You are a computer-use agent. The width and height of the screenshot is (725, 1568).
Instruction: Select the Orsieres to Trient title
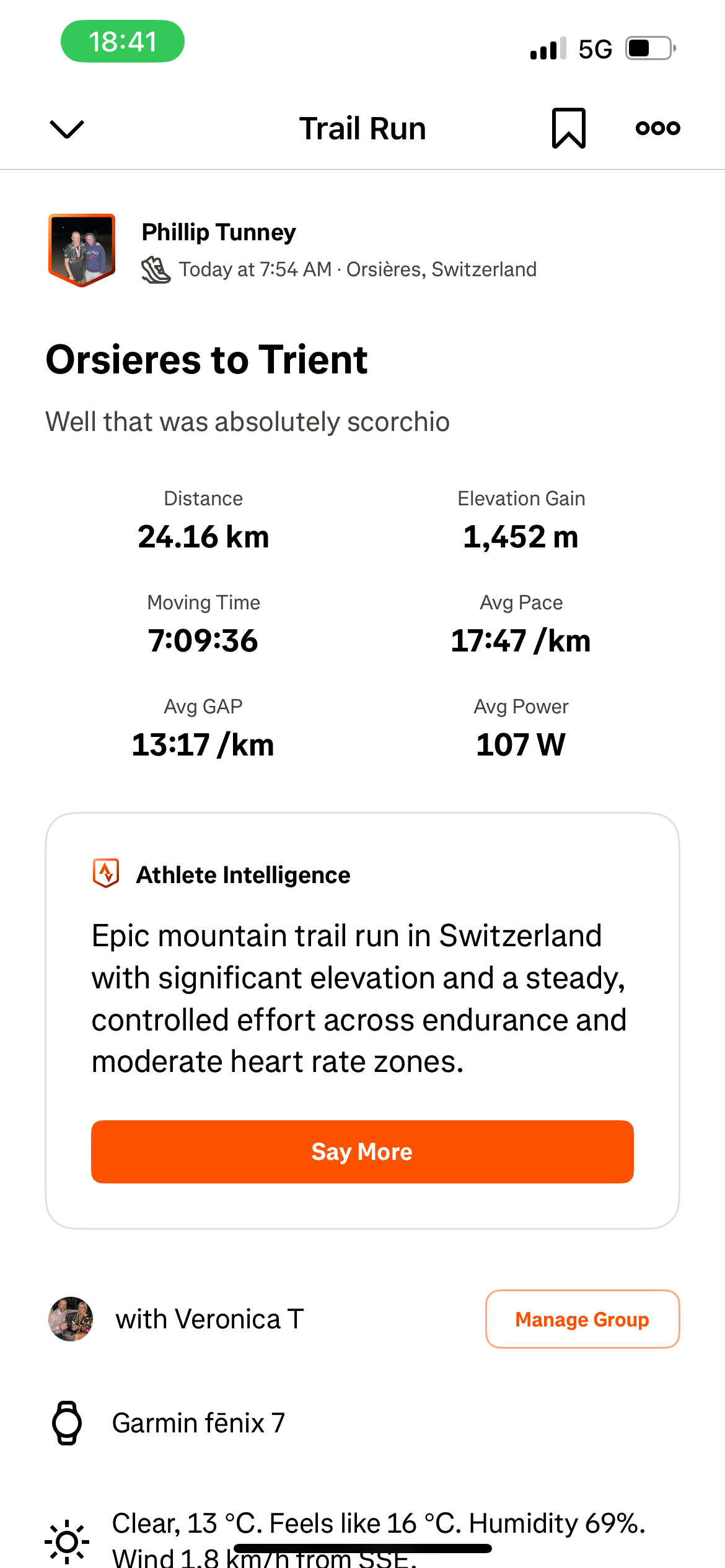[207, 360]
